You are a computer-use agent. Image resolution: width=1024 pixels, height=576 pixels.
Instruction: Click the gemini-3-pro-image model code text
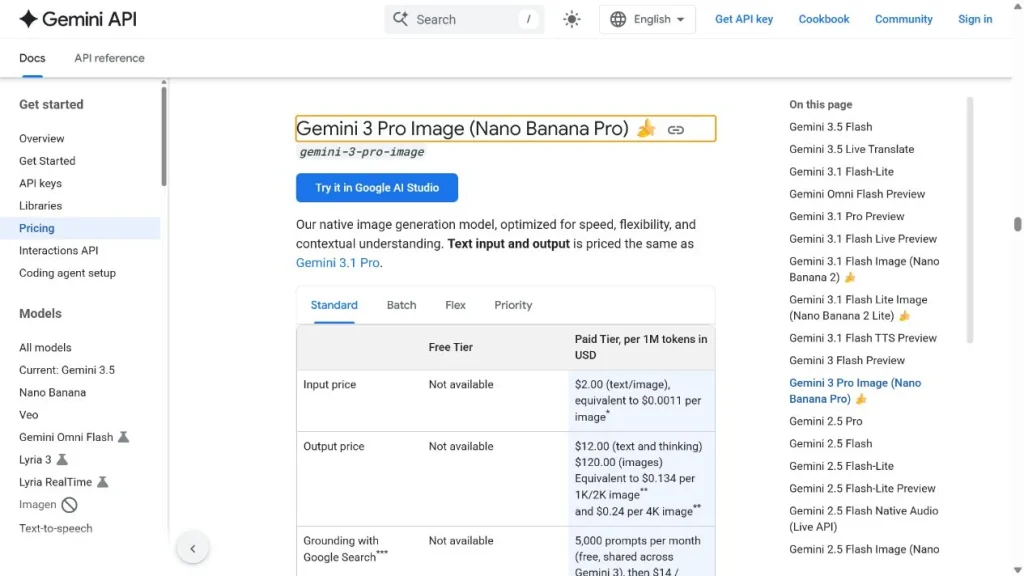pyautogui.click(x=362, y=152)
